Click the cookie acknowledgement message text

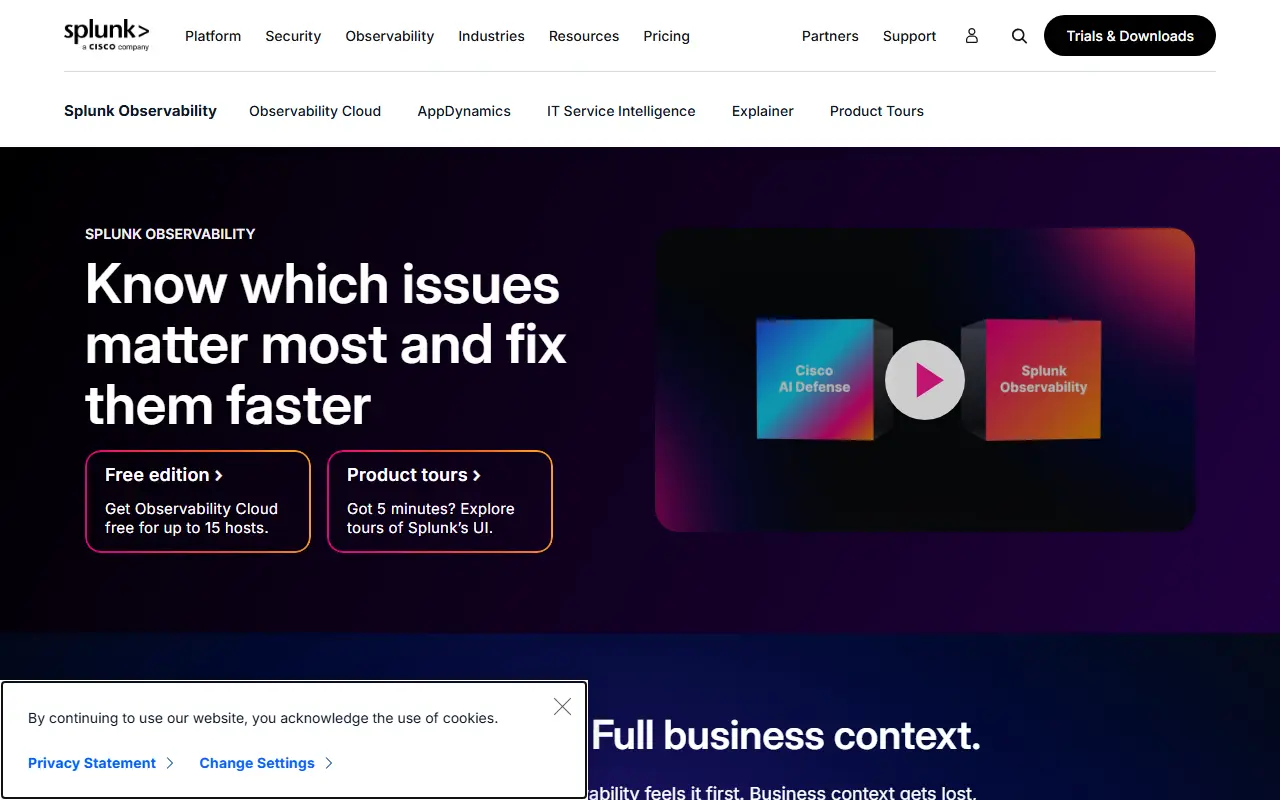(263, 718)
